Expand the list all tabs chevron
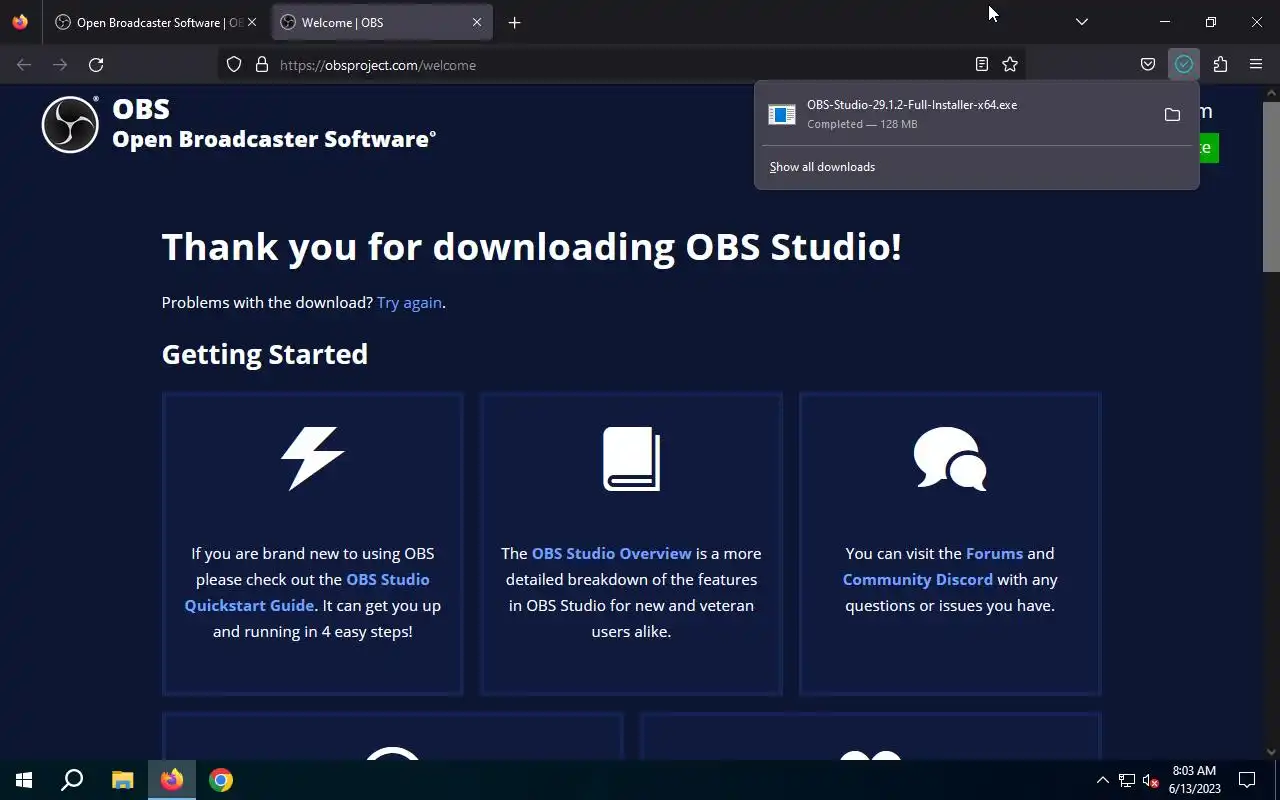The height and width of the screenshot is (800, 1280). point(1081,22)
